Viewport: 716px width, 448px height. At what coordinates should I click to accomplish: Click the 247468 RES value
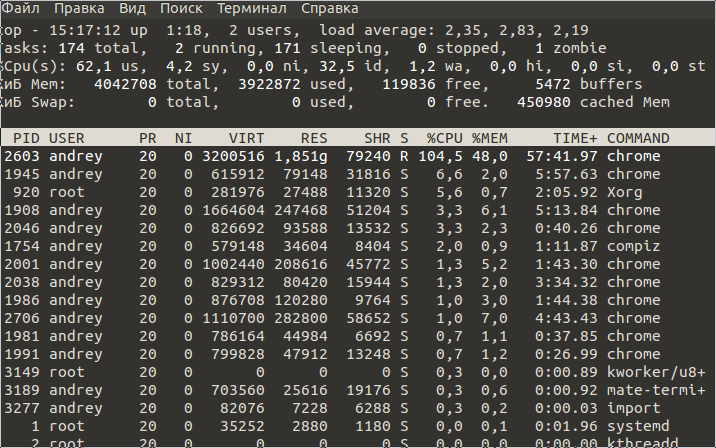(300, 210)
